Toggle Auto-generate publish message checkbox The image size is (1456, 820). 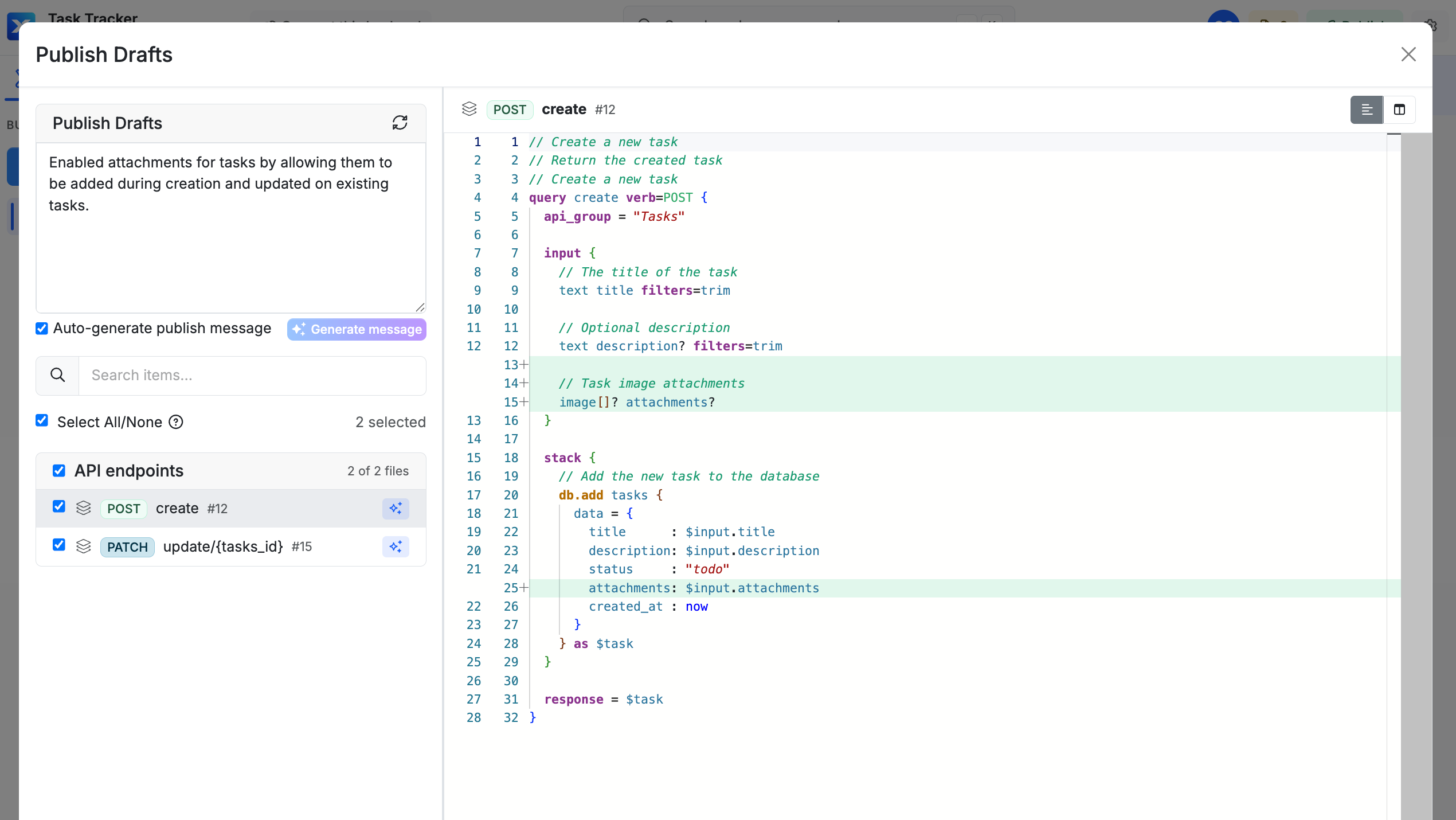(42, 329)
